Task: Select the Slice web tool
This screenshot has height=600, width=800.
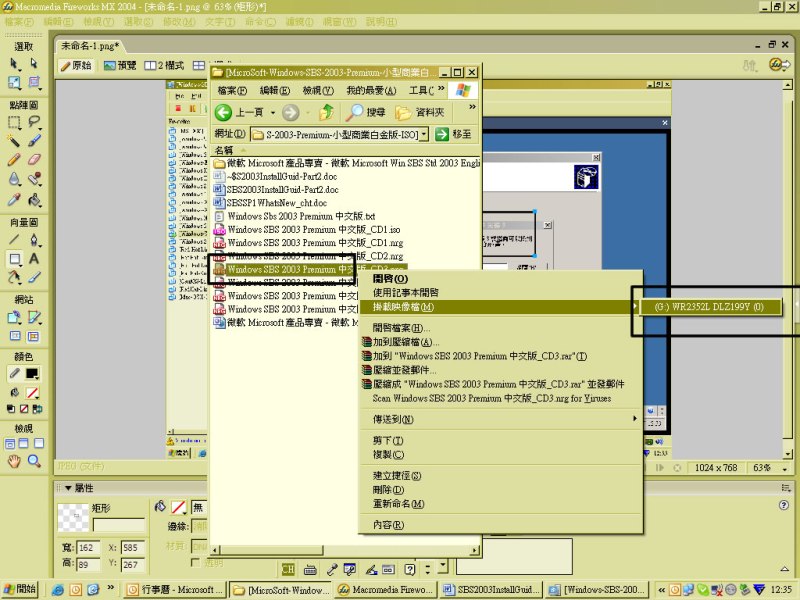Action: (34, 317)
